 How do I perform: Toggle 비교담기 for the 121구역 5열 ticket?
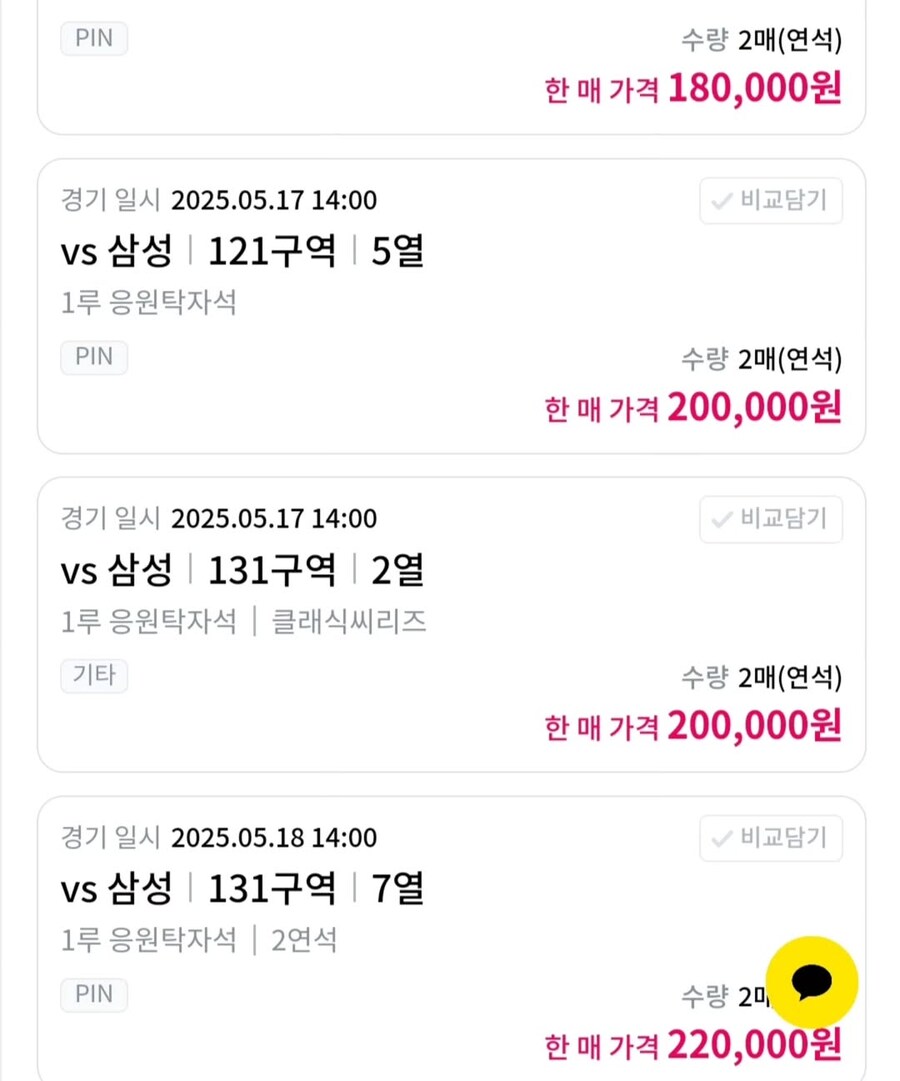tap(771, 201)
